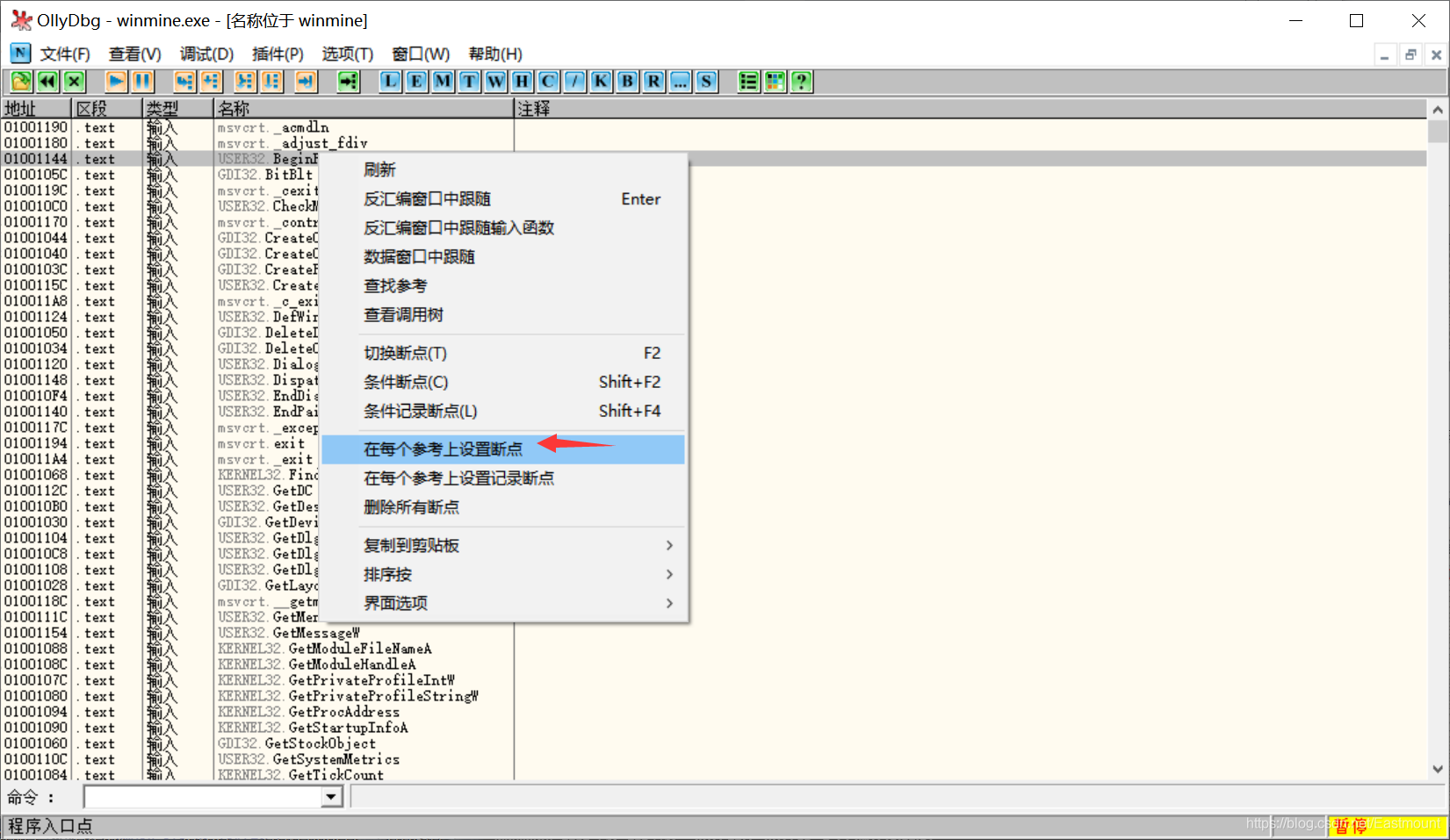Image resolution: width=1450 pixels, height=840 pixels.
Task: Open the 调试(D) menu
Action: 207,54
